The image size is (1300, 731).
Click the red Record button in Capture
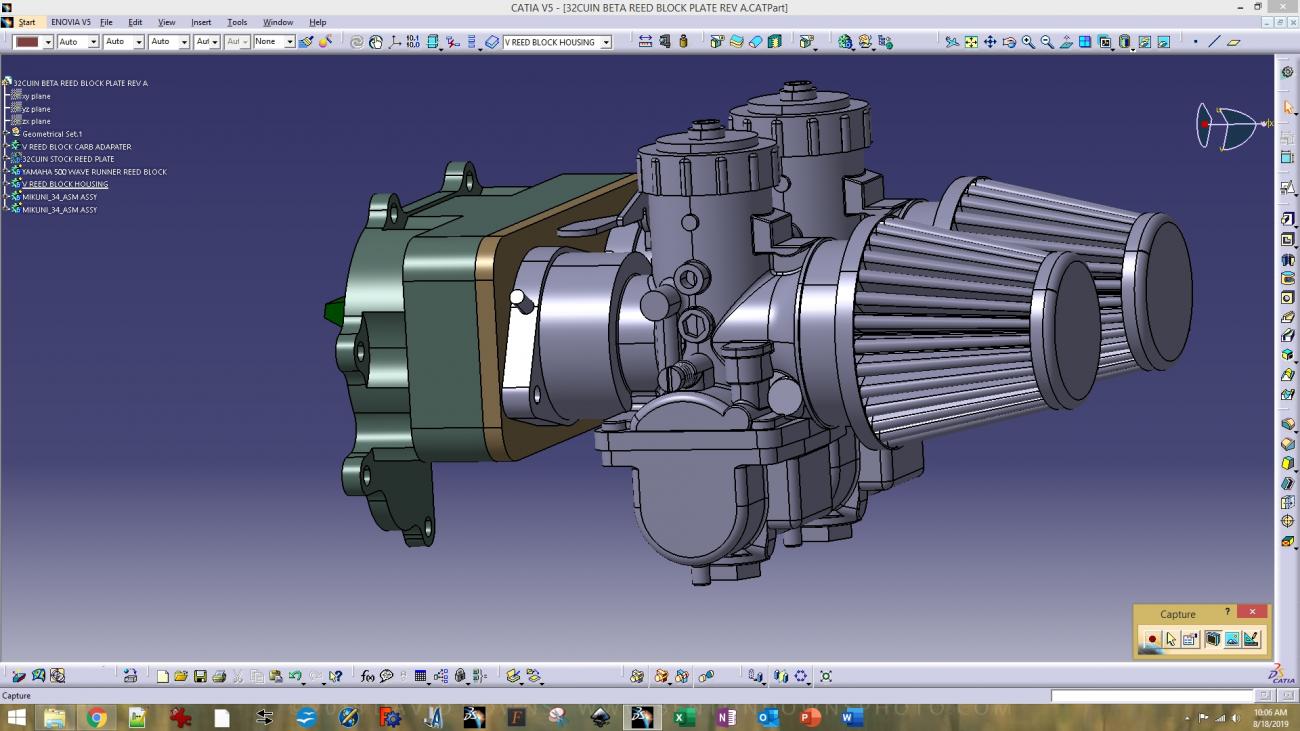click(1152, 639)
